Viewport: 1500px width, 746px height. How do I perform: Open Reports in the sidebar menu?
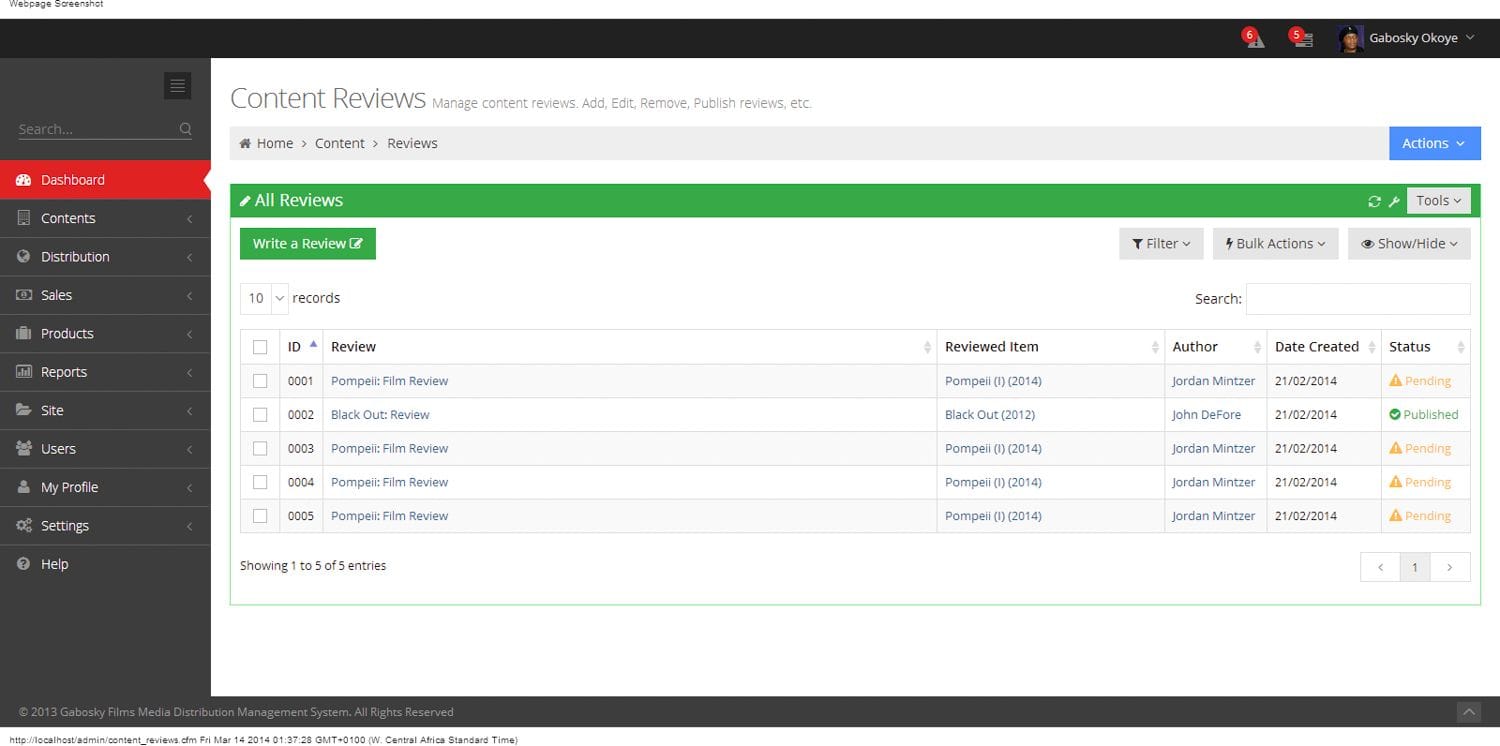pos(105,372)
